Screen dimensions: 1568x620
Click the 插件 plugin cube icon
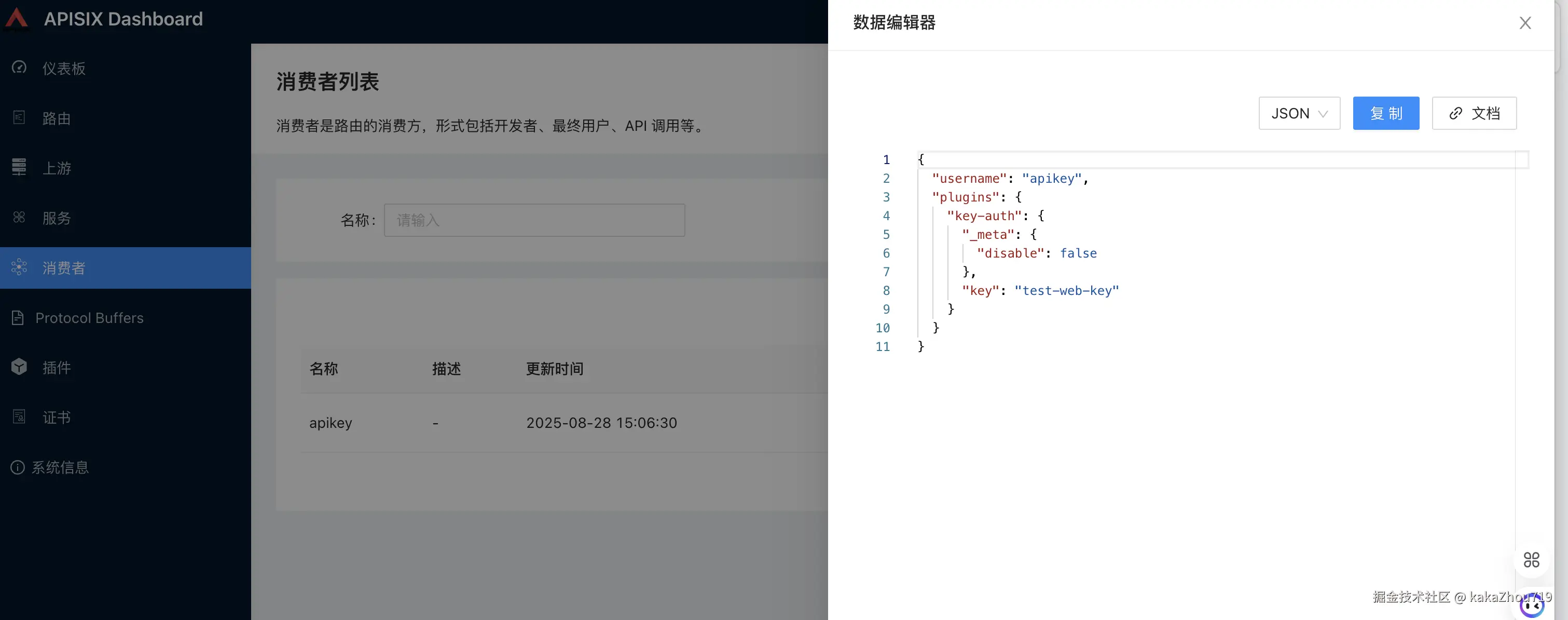point(19,367)
